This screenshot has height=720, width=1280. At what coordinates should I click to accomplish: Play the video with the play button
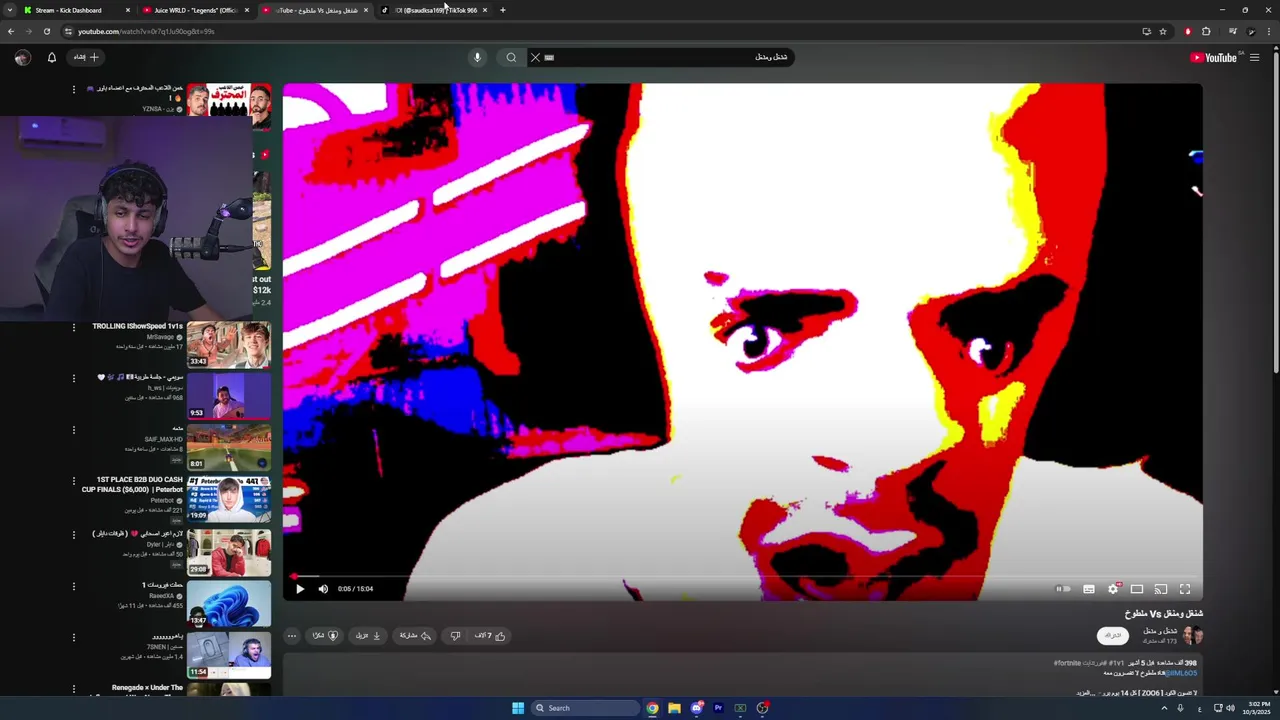pyautogui.click(x=300, y=589)
